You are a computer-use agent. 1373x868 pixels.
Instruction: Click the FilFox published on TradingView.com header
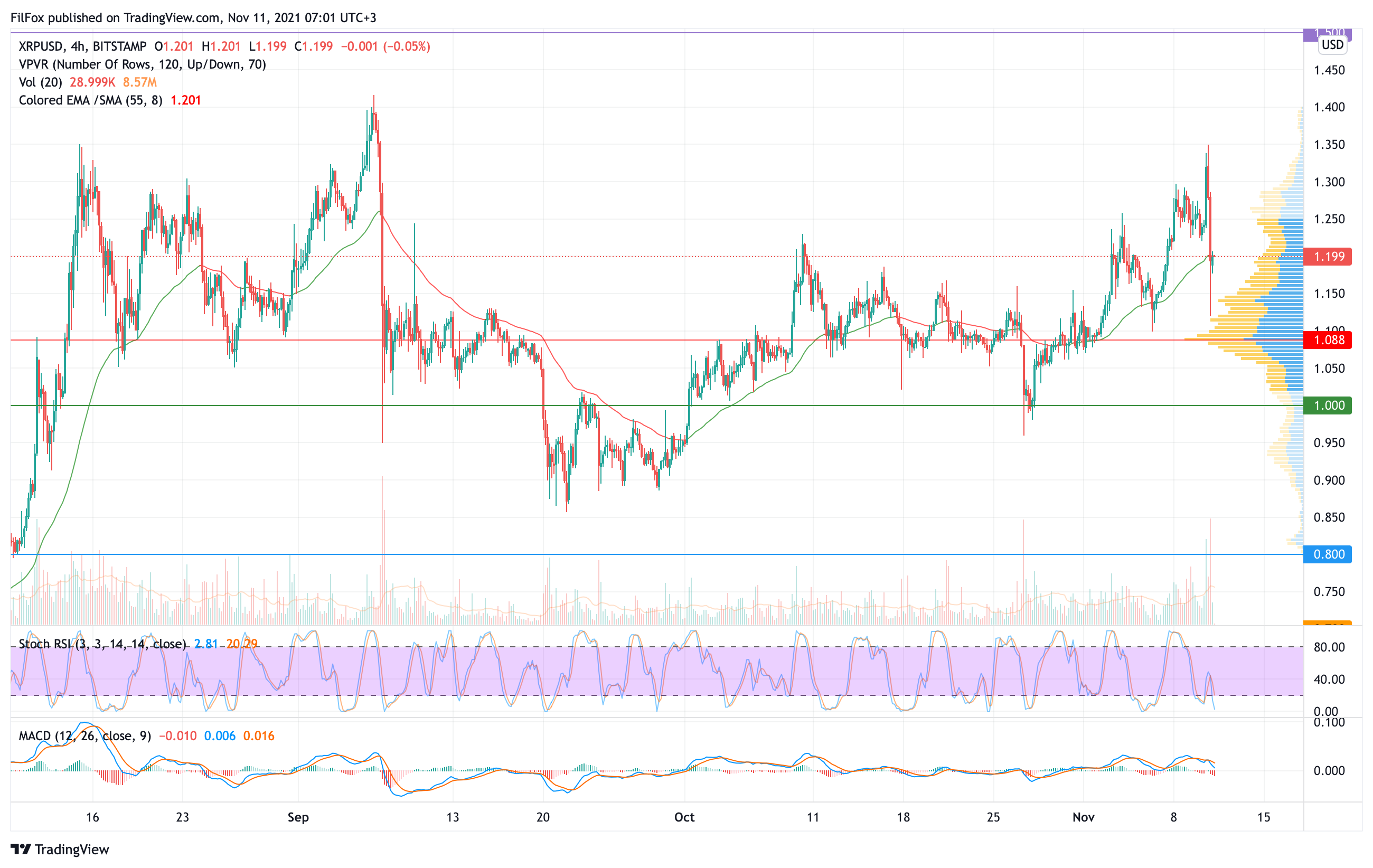coord(193,17)
